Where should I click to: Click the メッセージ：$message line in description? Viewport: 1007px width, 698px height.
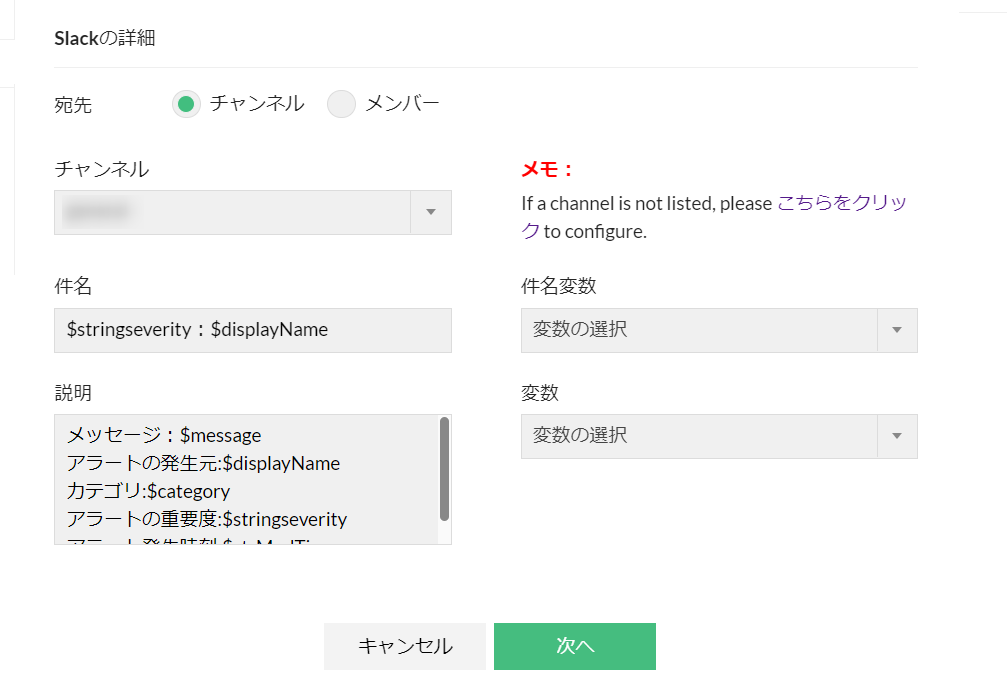[165, 435]
